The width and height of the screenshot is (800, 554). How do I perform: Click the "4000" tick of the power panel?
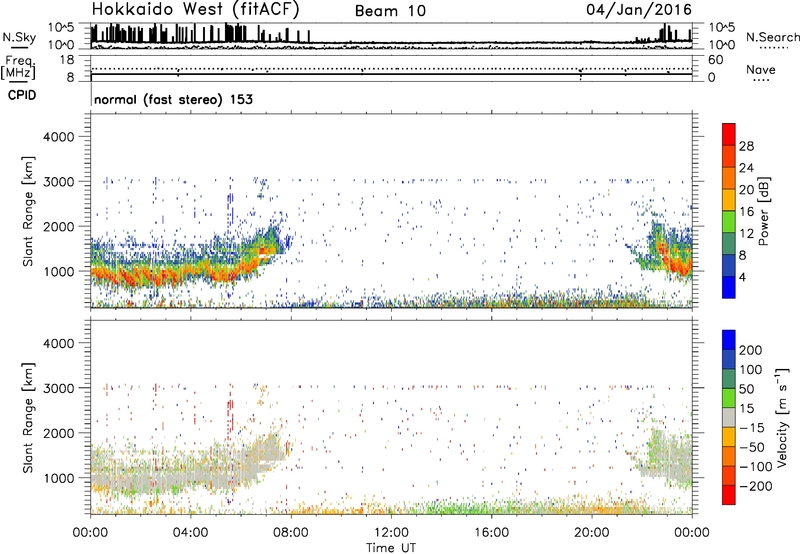pos(58,137)
